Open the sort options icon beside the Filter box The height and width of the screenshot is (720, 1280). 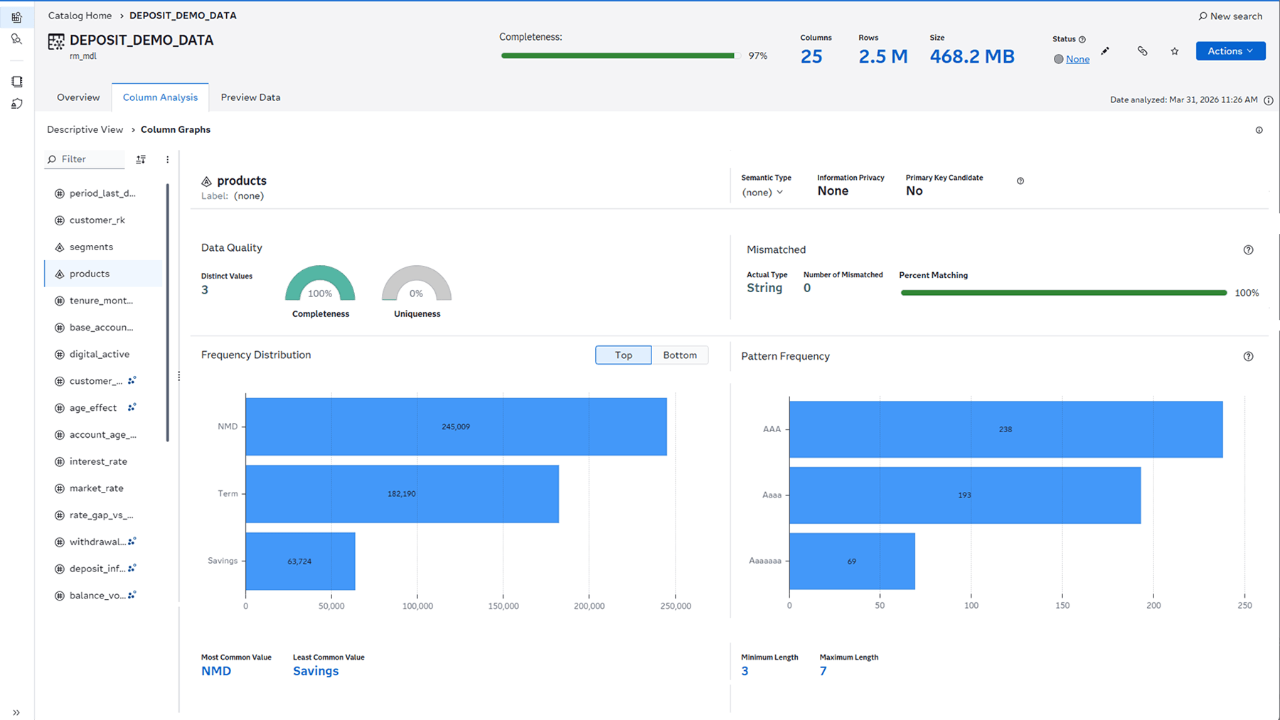[x=140, y=159]
